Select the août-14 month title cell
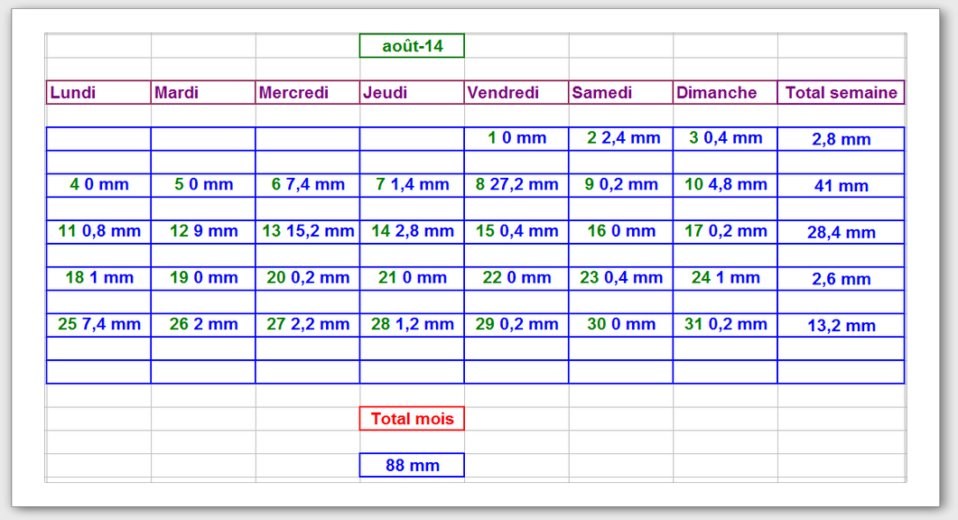958x520 pixels. (x=412, y=46)
